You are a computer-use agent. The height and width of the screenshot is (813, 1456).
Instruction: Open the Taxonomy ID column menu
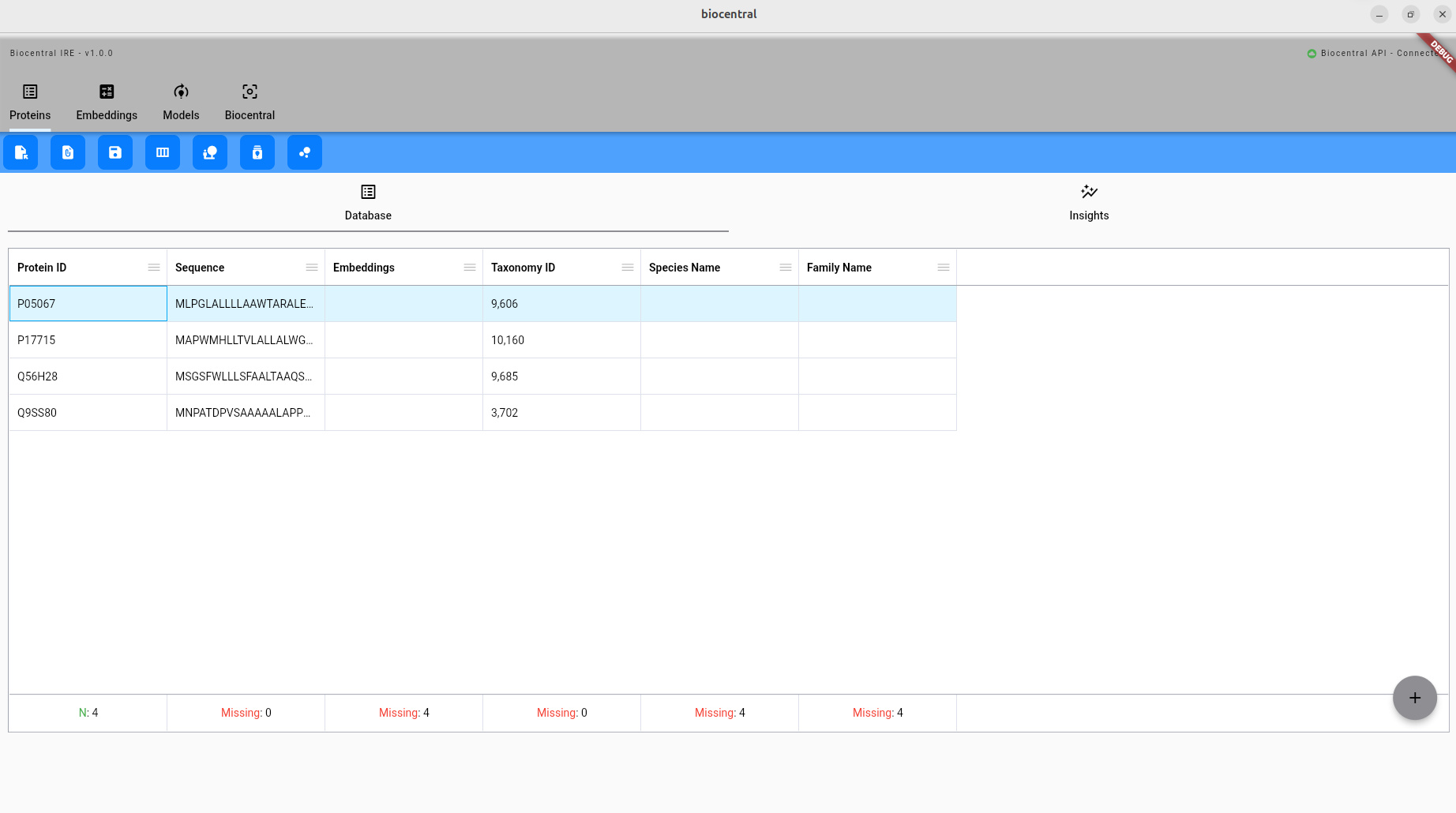pyautogui.click(x=628, y=268)
